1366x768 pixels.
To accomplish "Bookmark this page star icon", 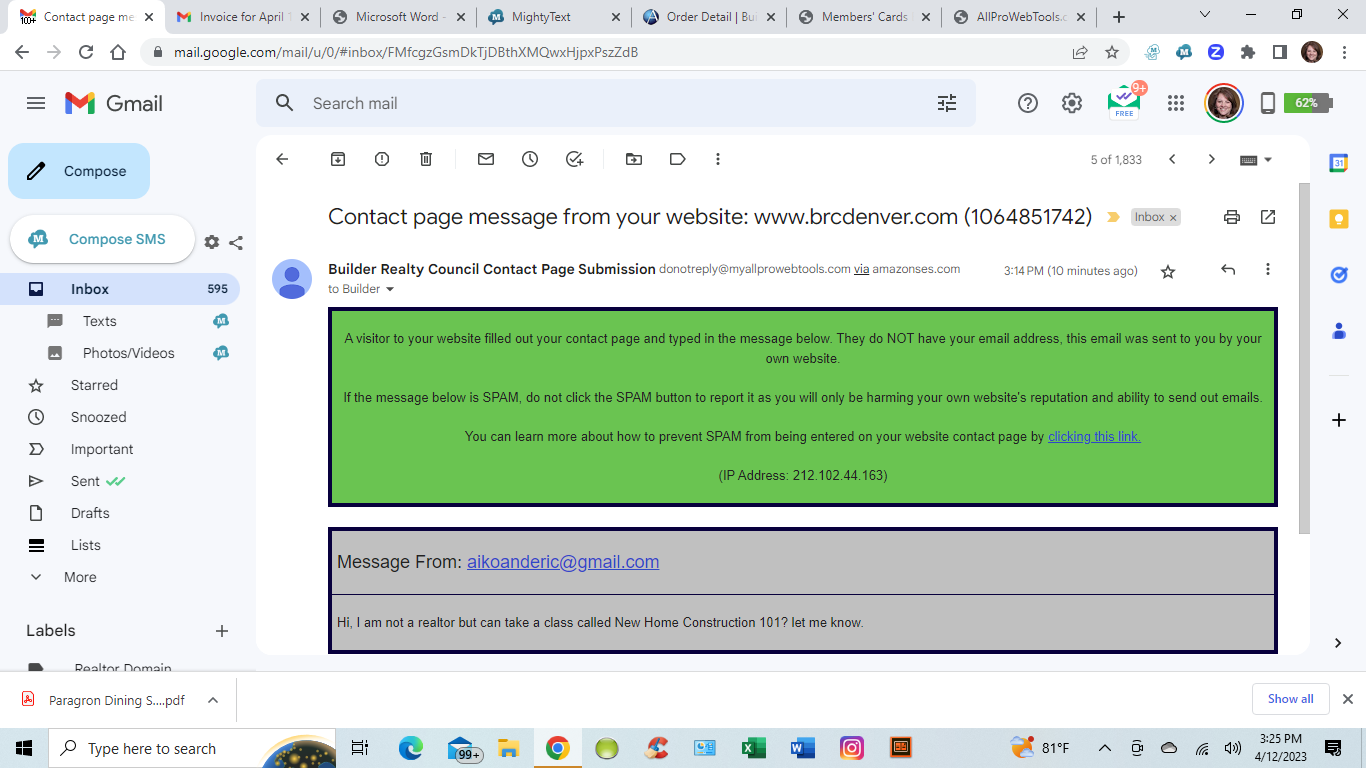I will 1111,53.
